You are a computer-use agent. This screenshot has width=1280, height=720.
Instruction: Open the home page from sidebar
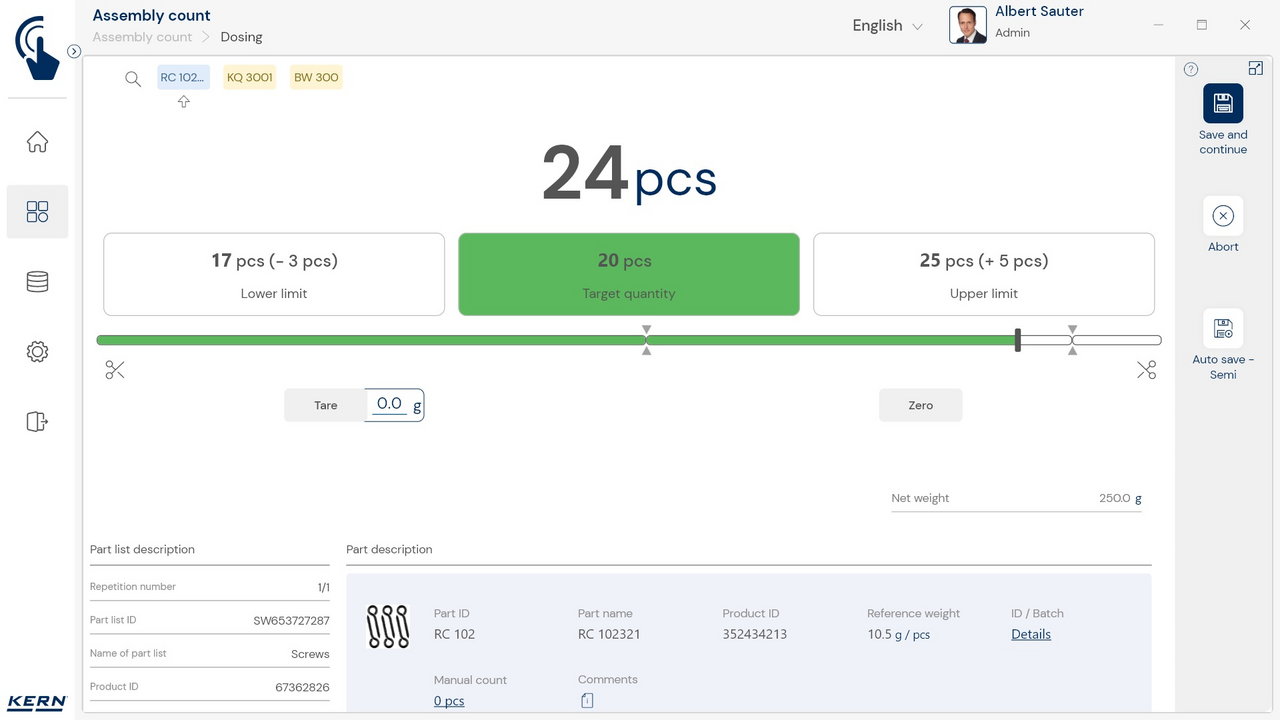(37, 142)
